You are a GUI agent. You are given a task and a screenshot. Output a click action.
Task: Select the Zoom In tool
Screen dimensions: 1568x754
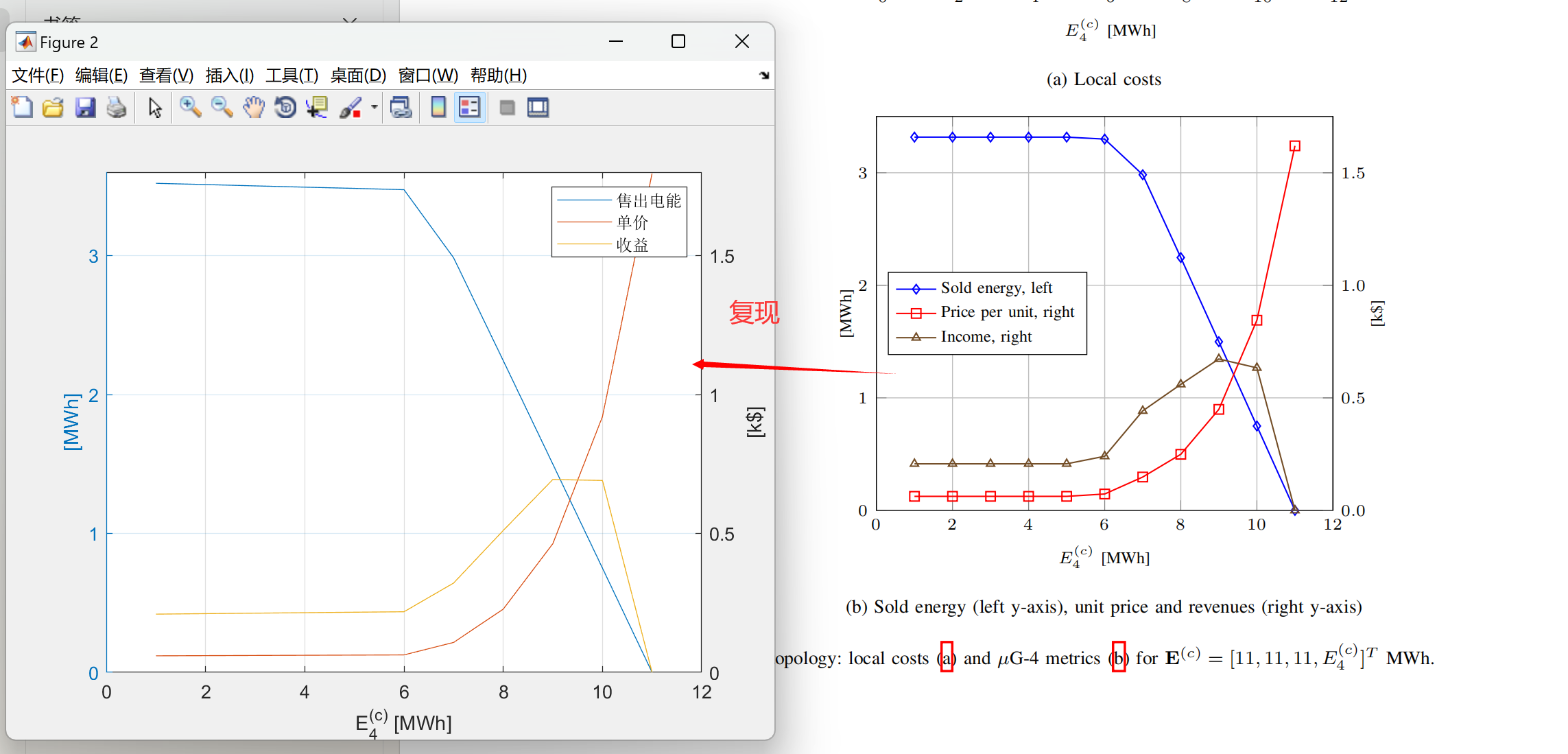point(190,108)
